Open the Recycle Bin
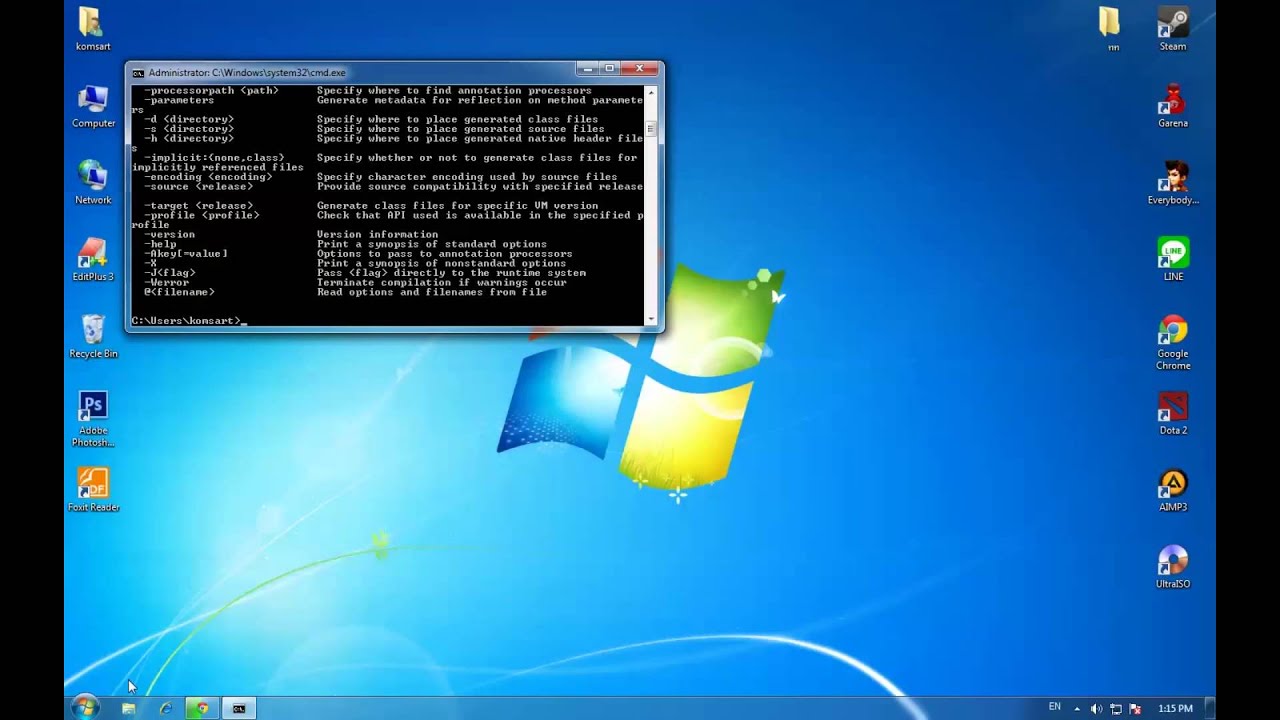 click(x=93, y=336)
